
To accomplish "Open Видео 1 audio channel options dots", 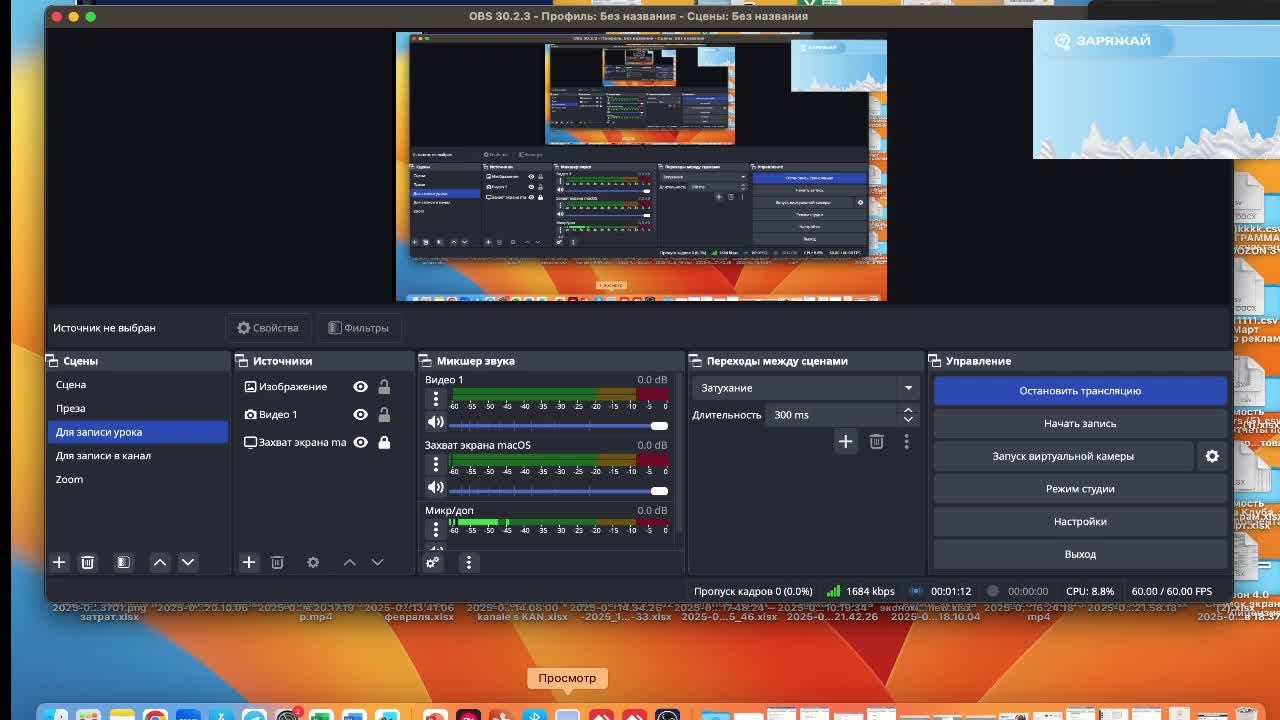I will 435,399.
